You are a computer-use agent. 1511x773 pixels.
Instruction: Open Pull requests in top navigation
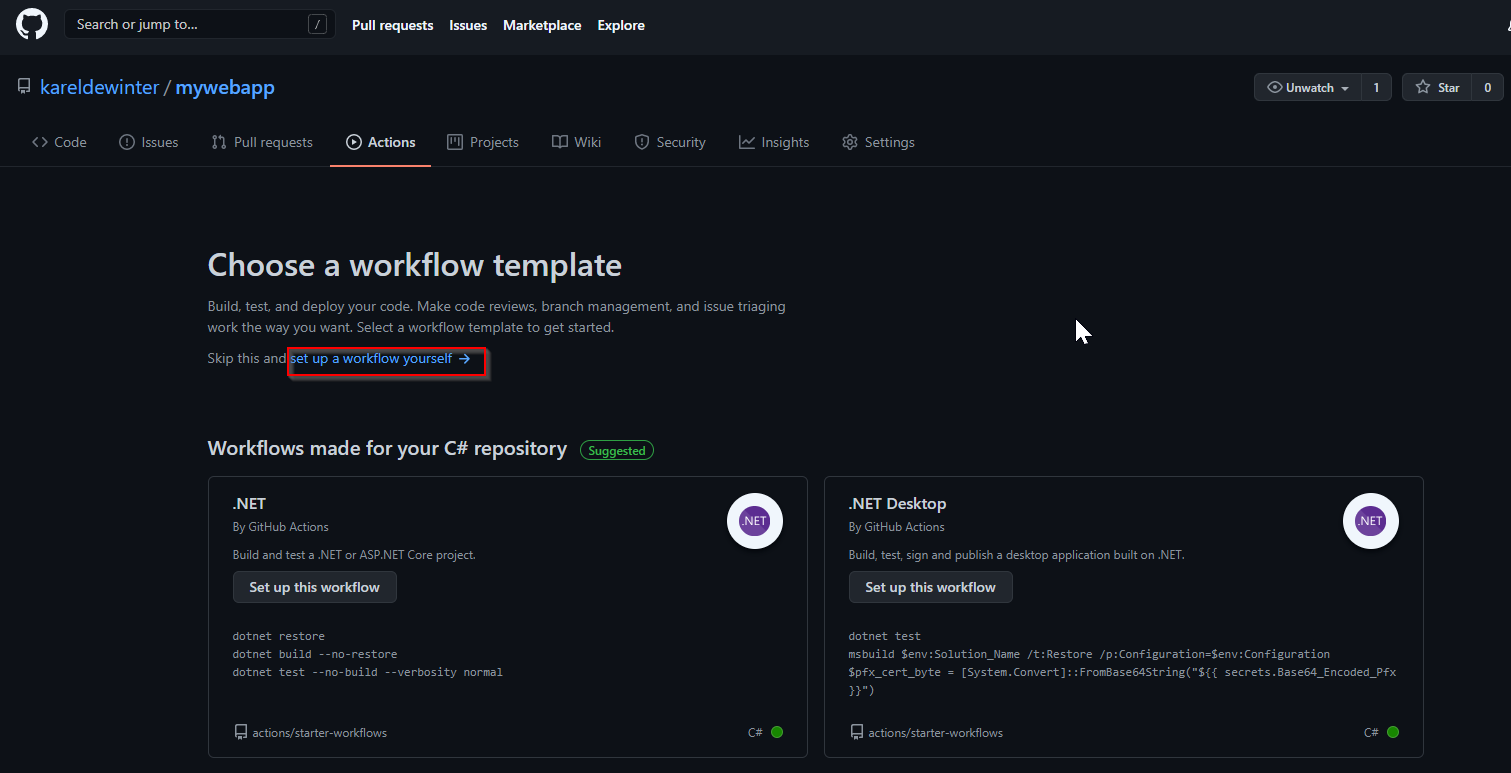click(392, 25)
